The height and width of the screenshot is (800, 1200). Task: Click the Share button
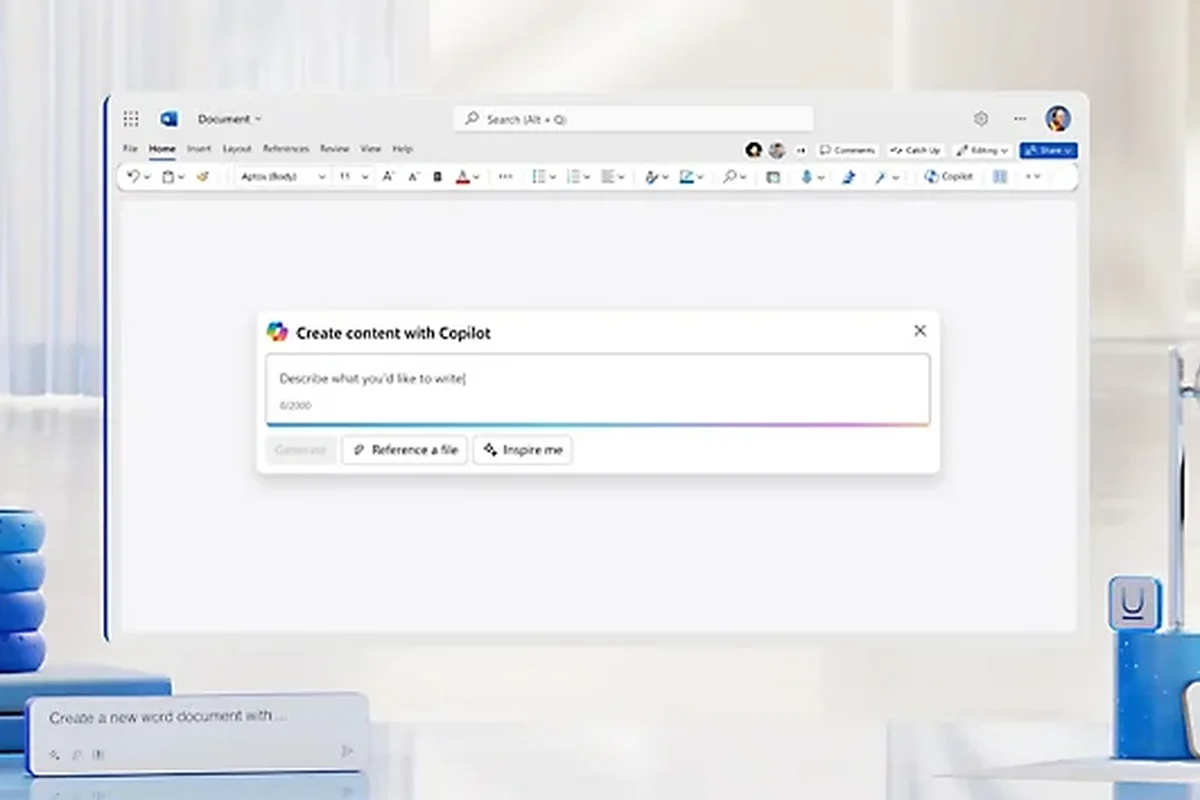(x=1048, y=150)
